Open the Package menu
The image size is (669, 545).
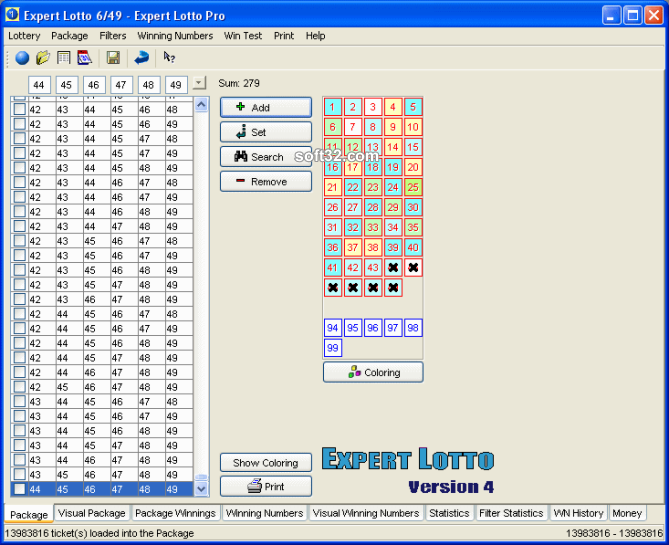click(70, 36)
